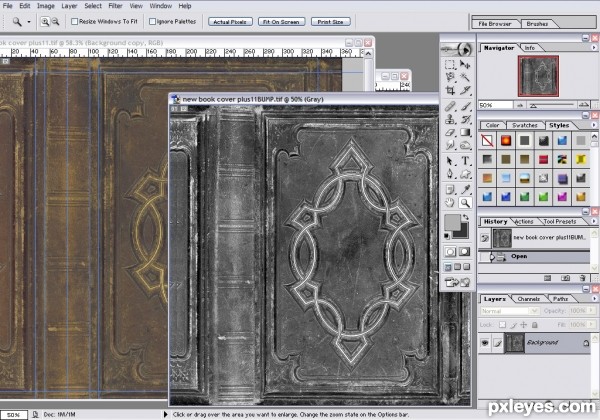Choose the Healing Brush tool
Image resolution: width=600 pixels, height=420 pixels.
tap(450, 106)
